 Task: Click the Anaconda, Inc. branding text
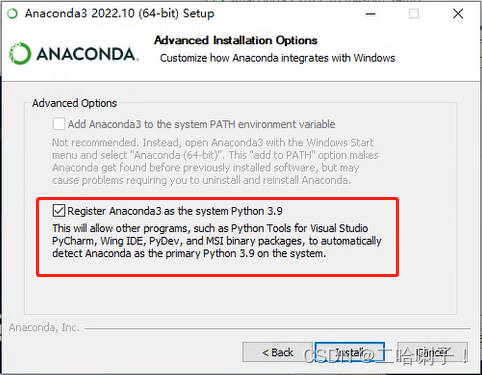click(44, 328)
